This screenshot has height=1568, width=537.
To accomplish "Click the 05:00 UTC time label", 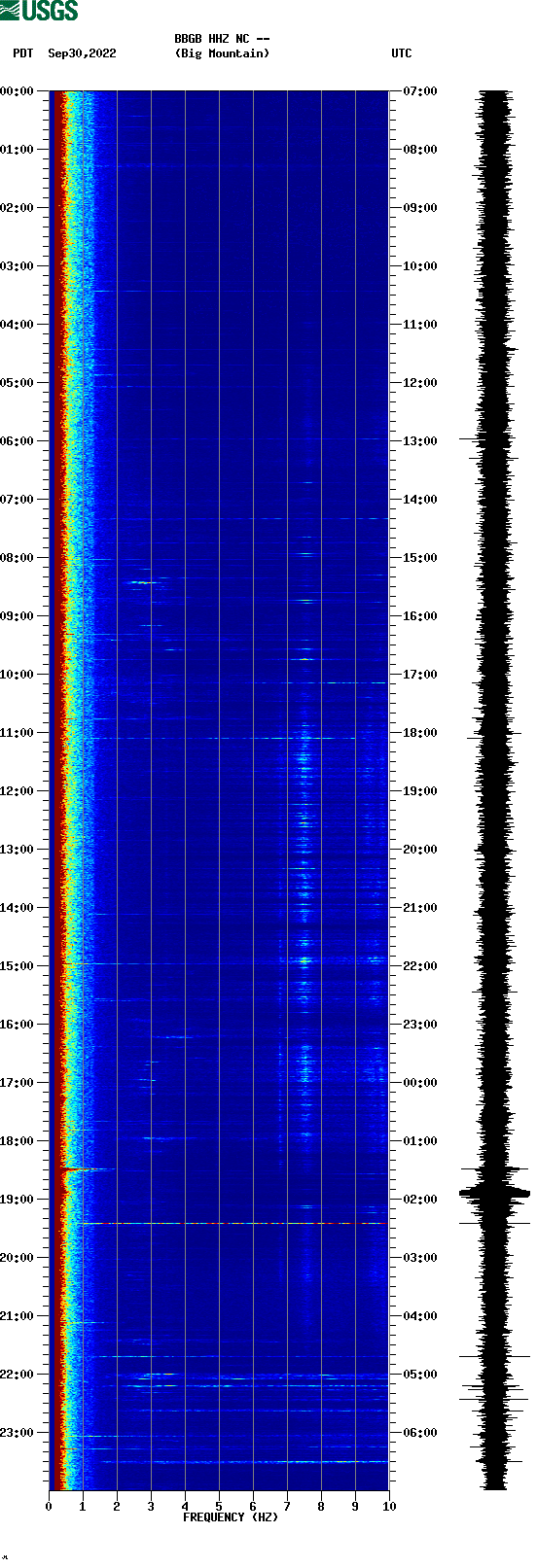I will tap(420, 1375).
